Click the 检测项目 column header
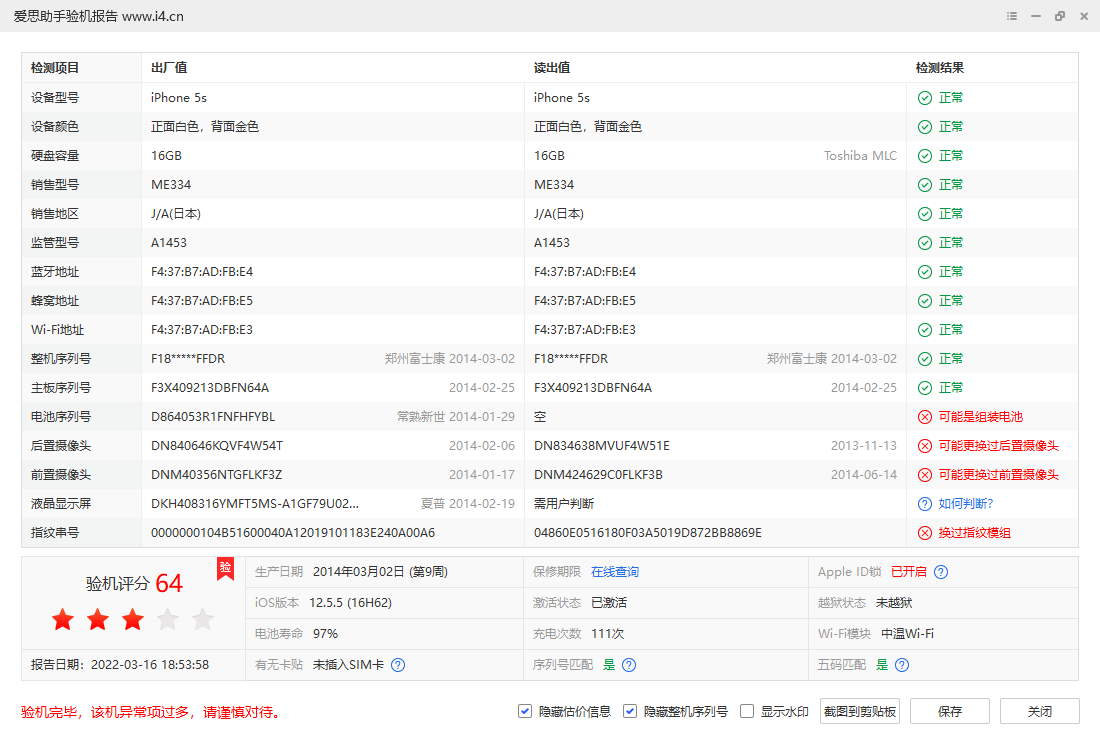 [55, 68]
